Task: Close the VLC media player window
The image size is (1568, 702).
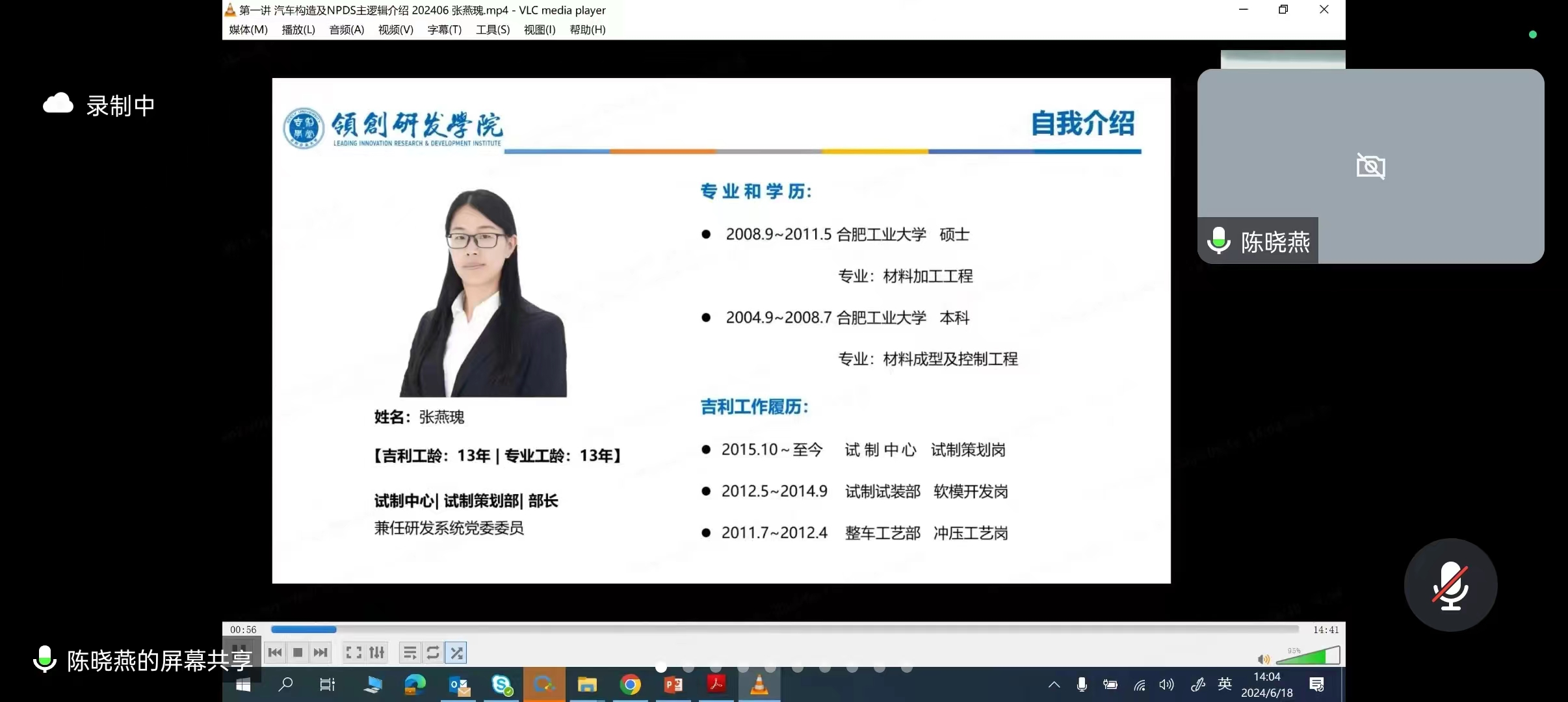Action: (1324, 9)
